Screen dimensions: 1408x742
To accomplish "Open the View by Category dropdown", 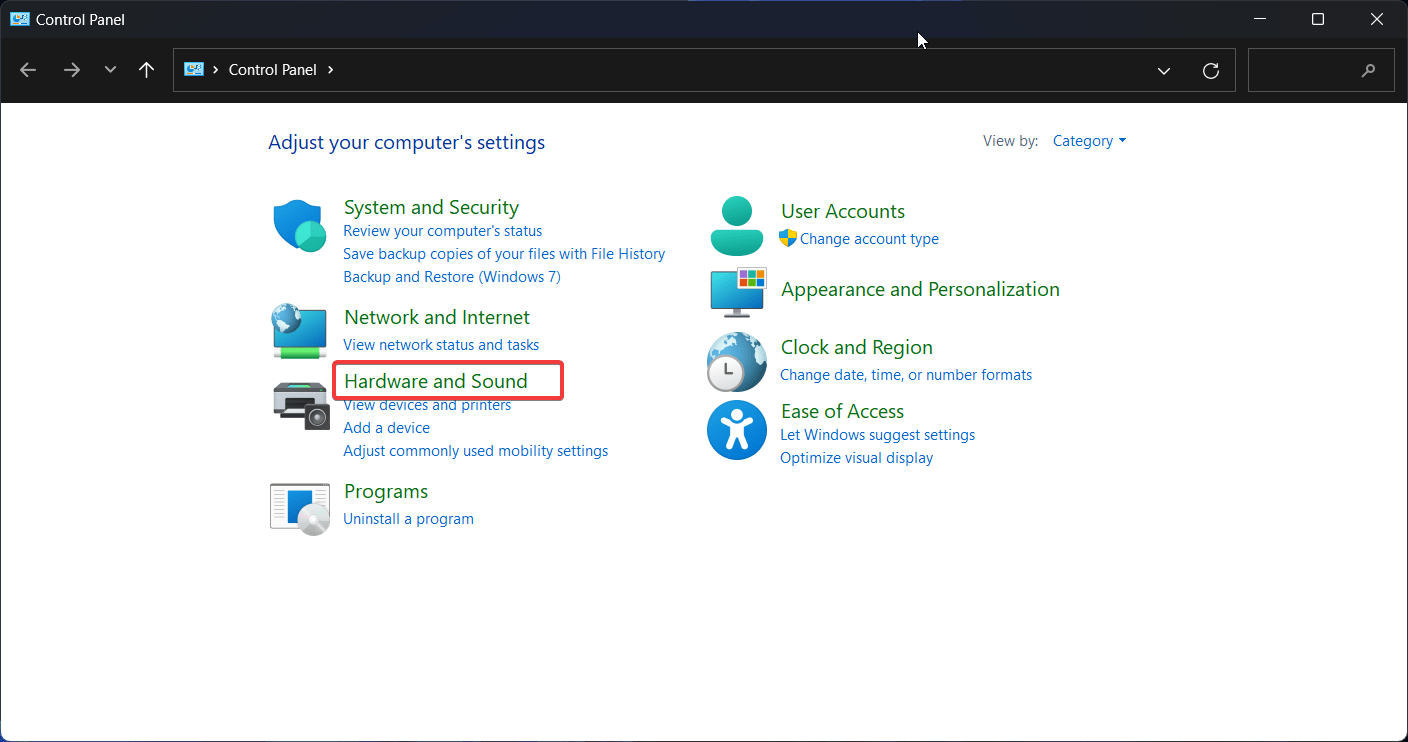I will tap(1089, 141).
